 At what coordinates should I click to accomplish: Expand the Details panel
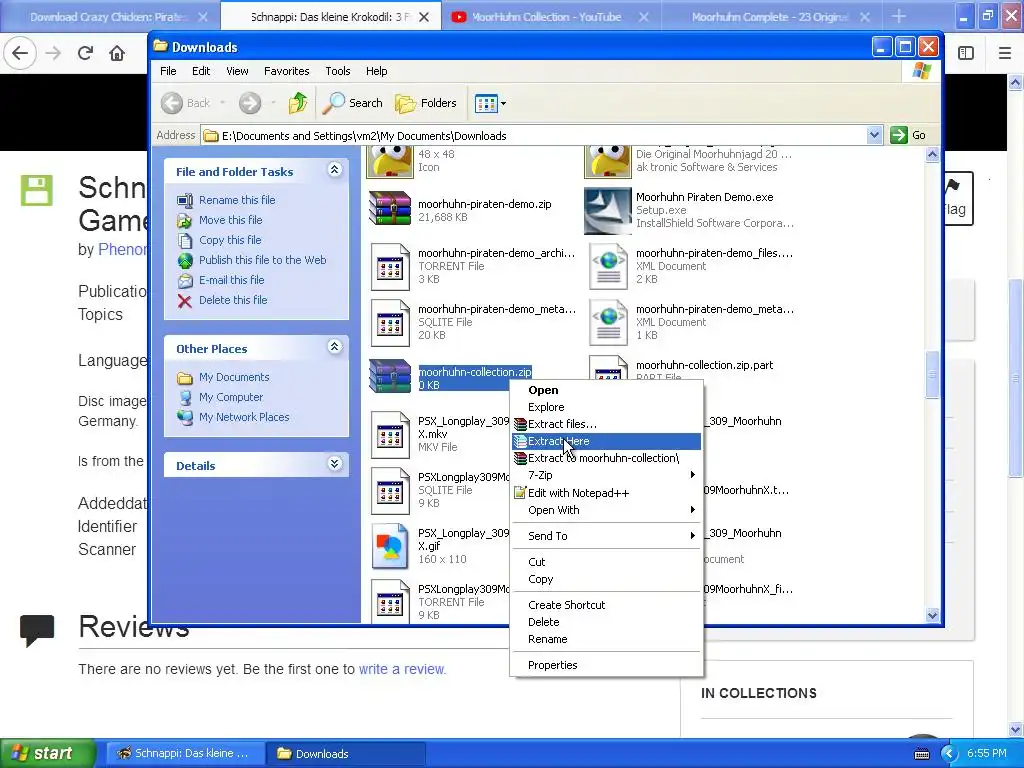click(x=334, y=464)
